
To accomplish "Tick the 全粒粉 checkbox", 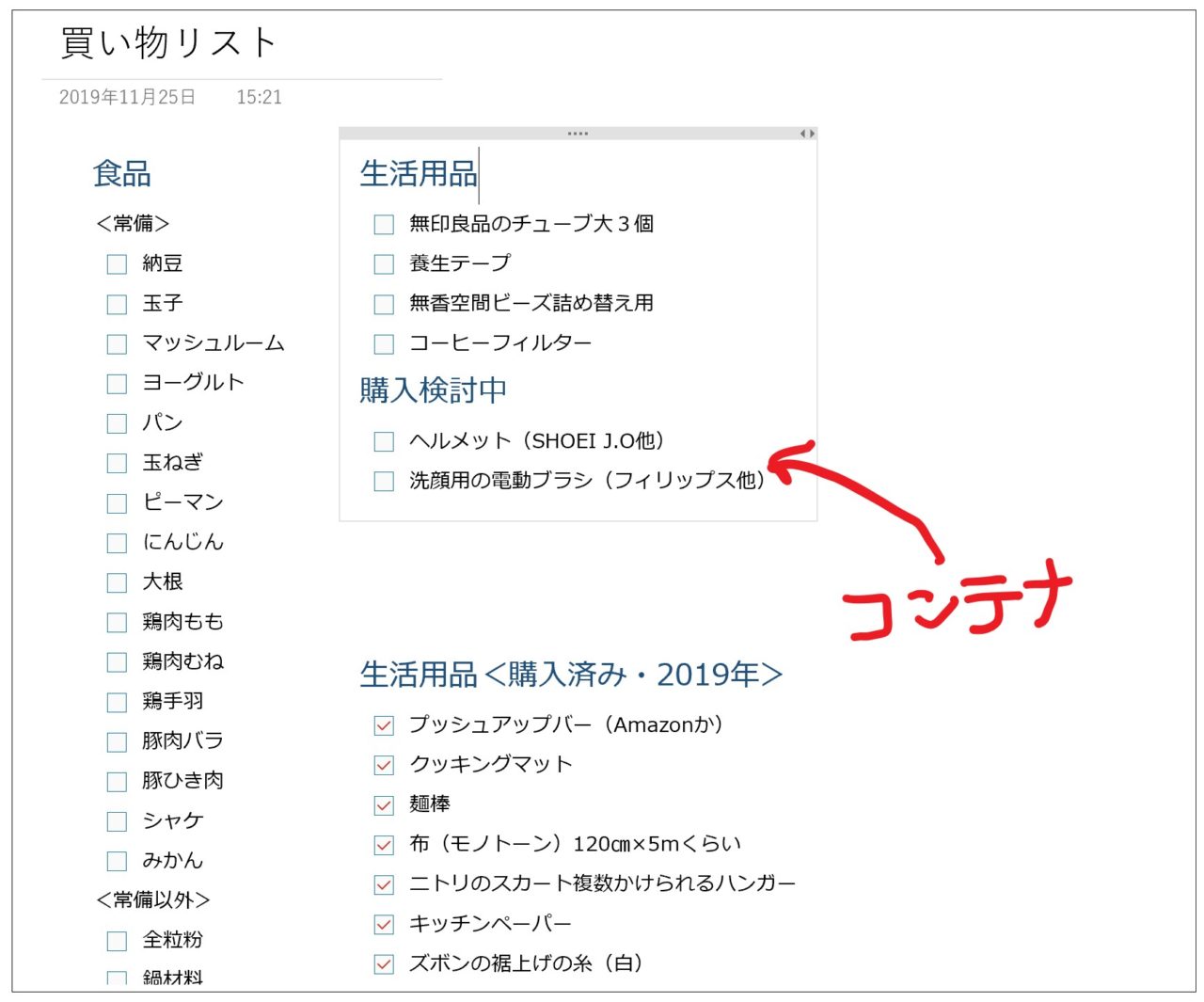I will pos(117,941).
